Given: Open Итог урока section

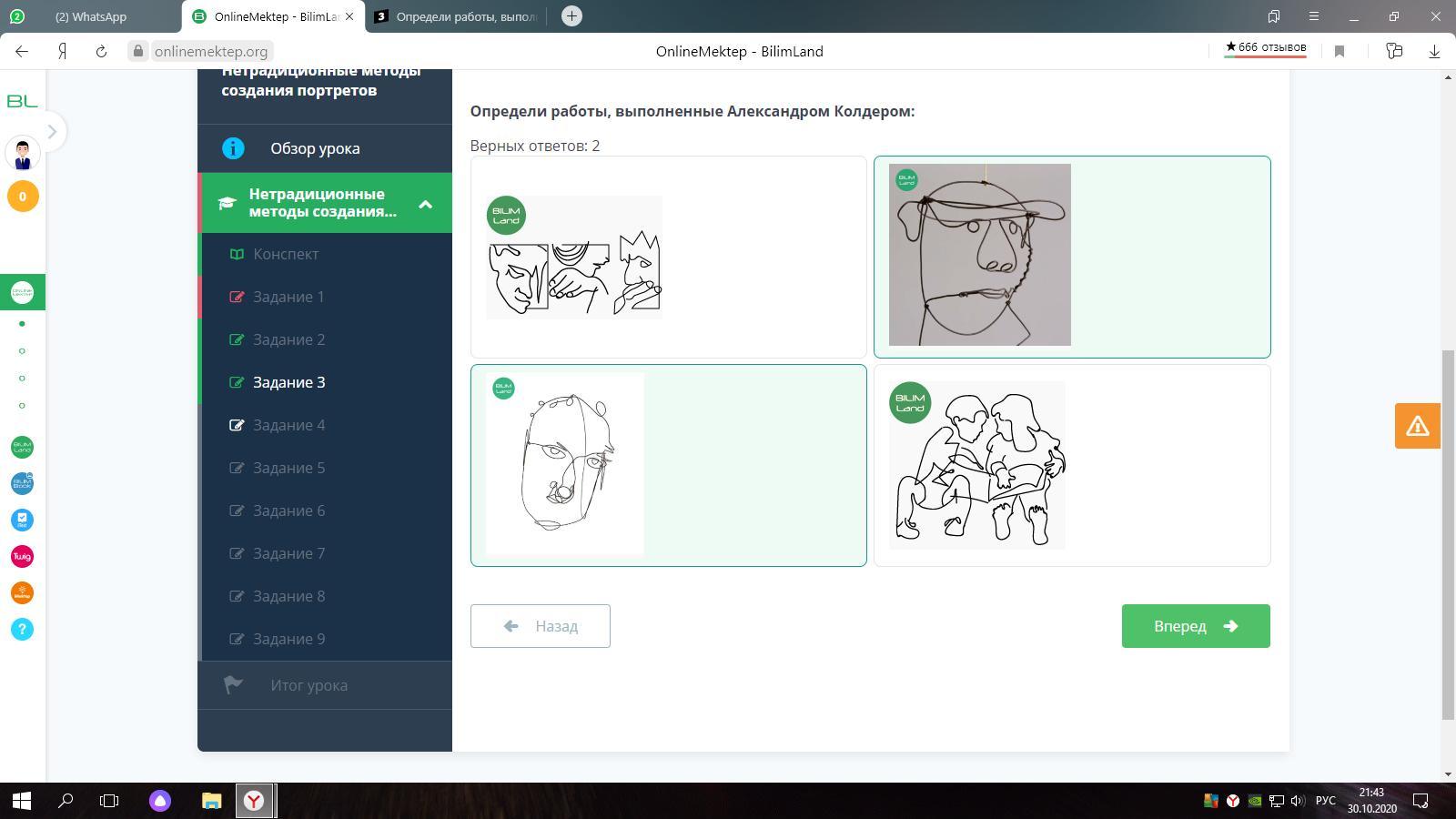Looking at the screenshot, I should tap(325, 685).
